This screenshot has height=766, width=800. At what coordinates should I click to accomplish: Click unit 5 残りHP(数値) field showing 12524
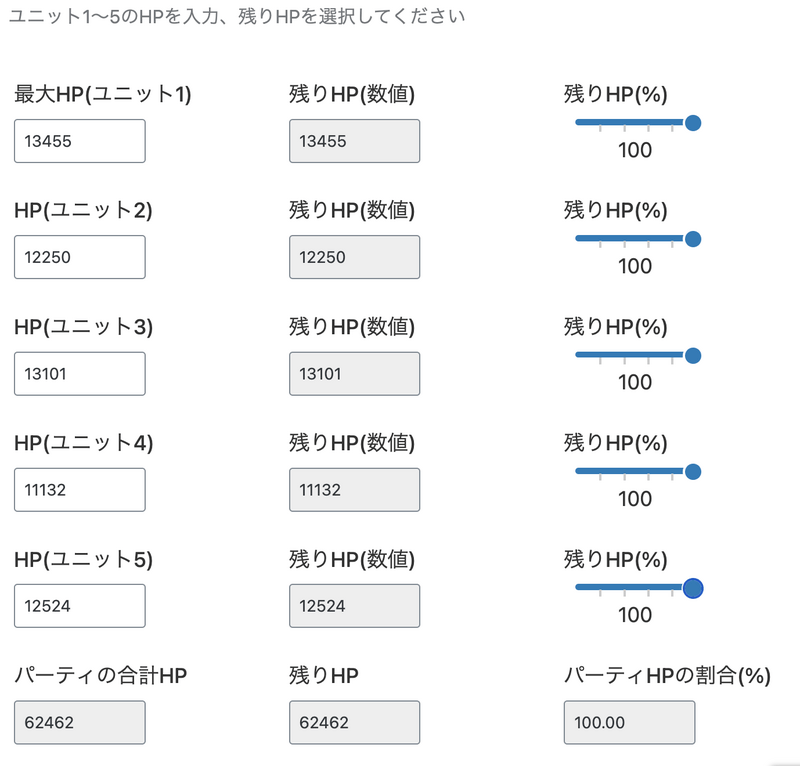point(354,605)
